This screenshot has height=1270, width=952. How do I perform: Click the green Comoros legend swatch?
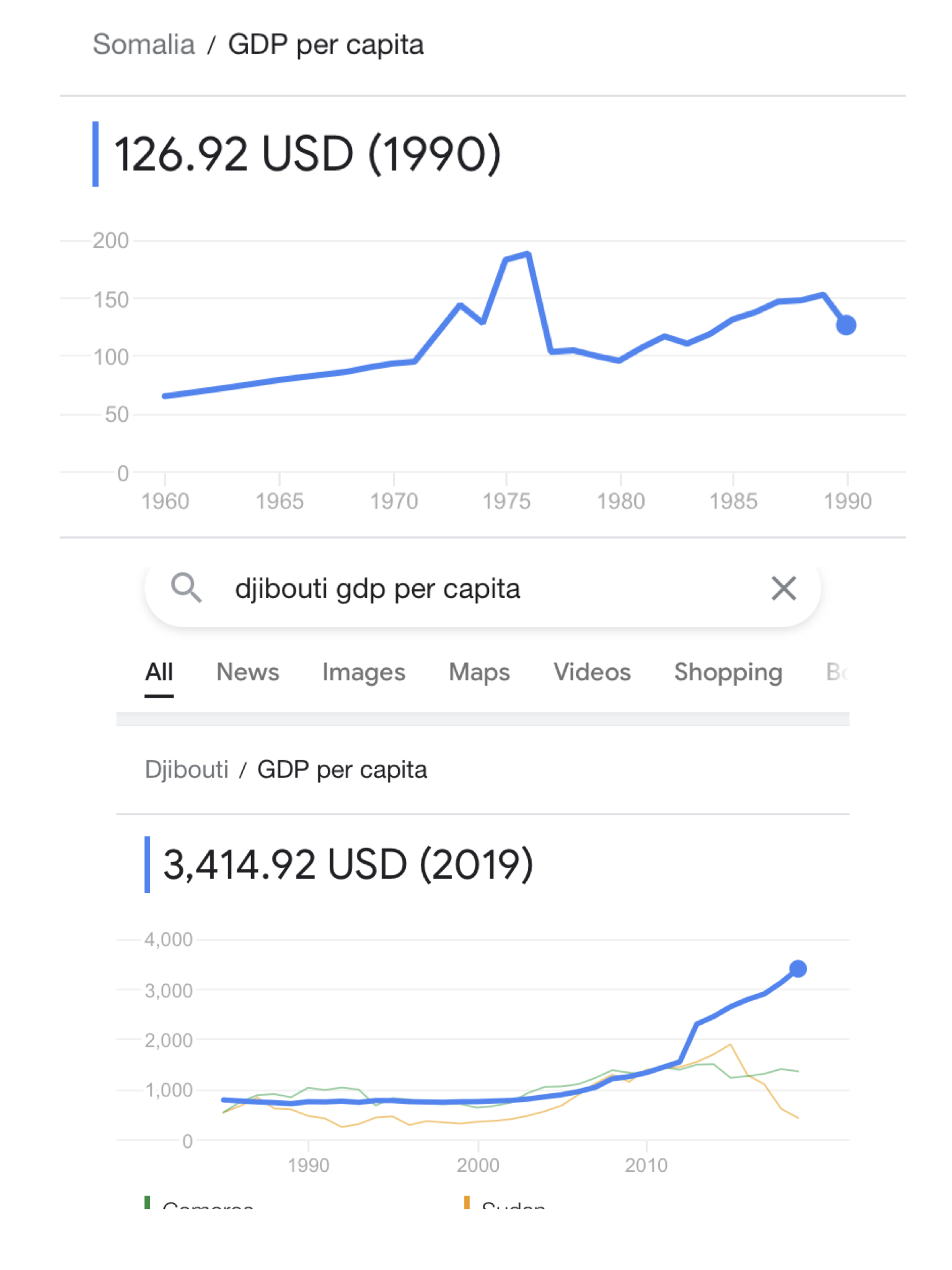(x=148, y=1203)
